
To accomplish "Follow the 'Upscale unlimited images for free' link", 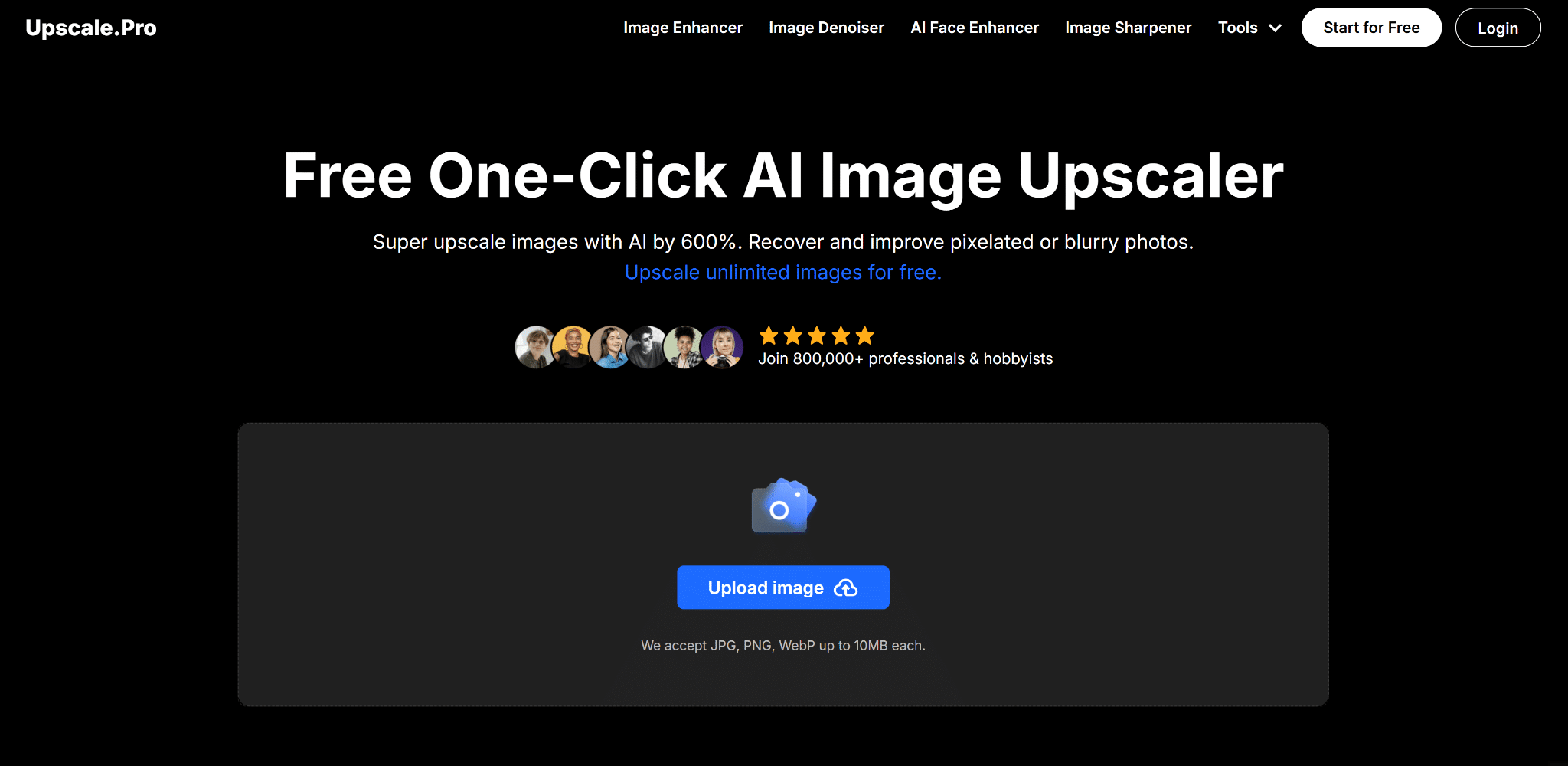I will (782, 273).
